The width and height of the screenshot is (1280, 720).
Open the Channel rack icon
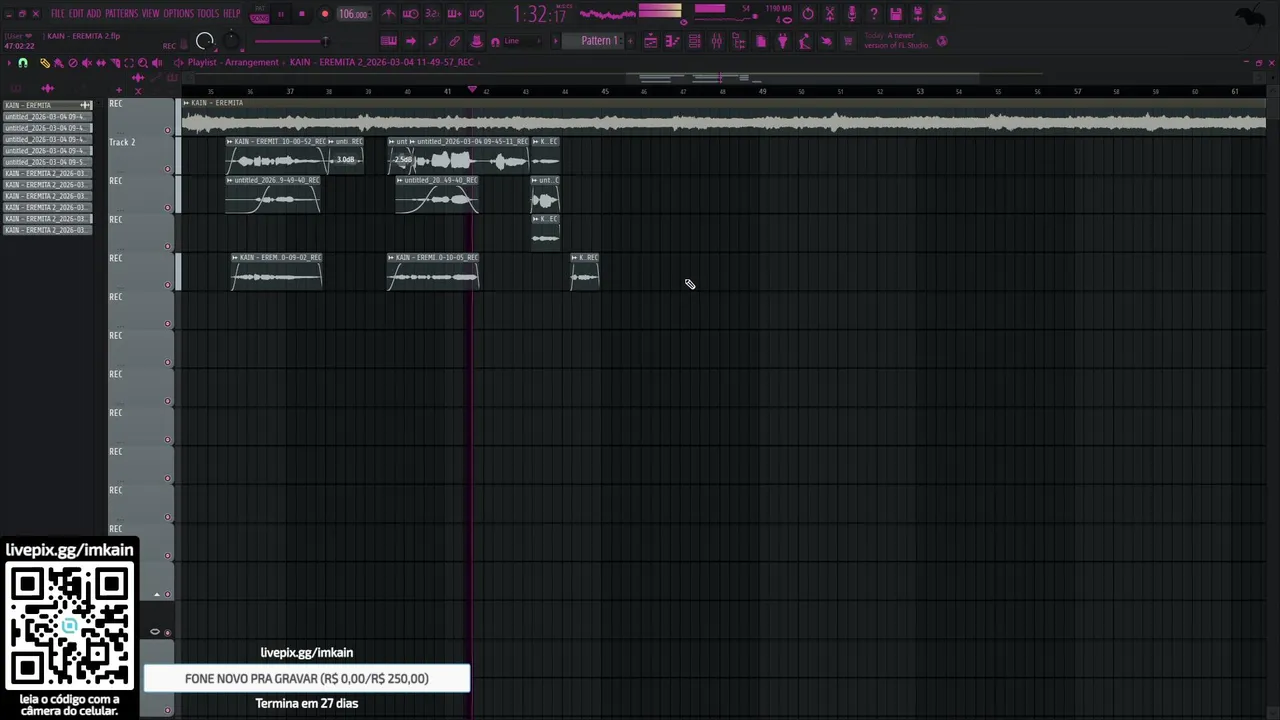694,41
